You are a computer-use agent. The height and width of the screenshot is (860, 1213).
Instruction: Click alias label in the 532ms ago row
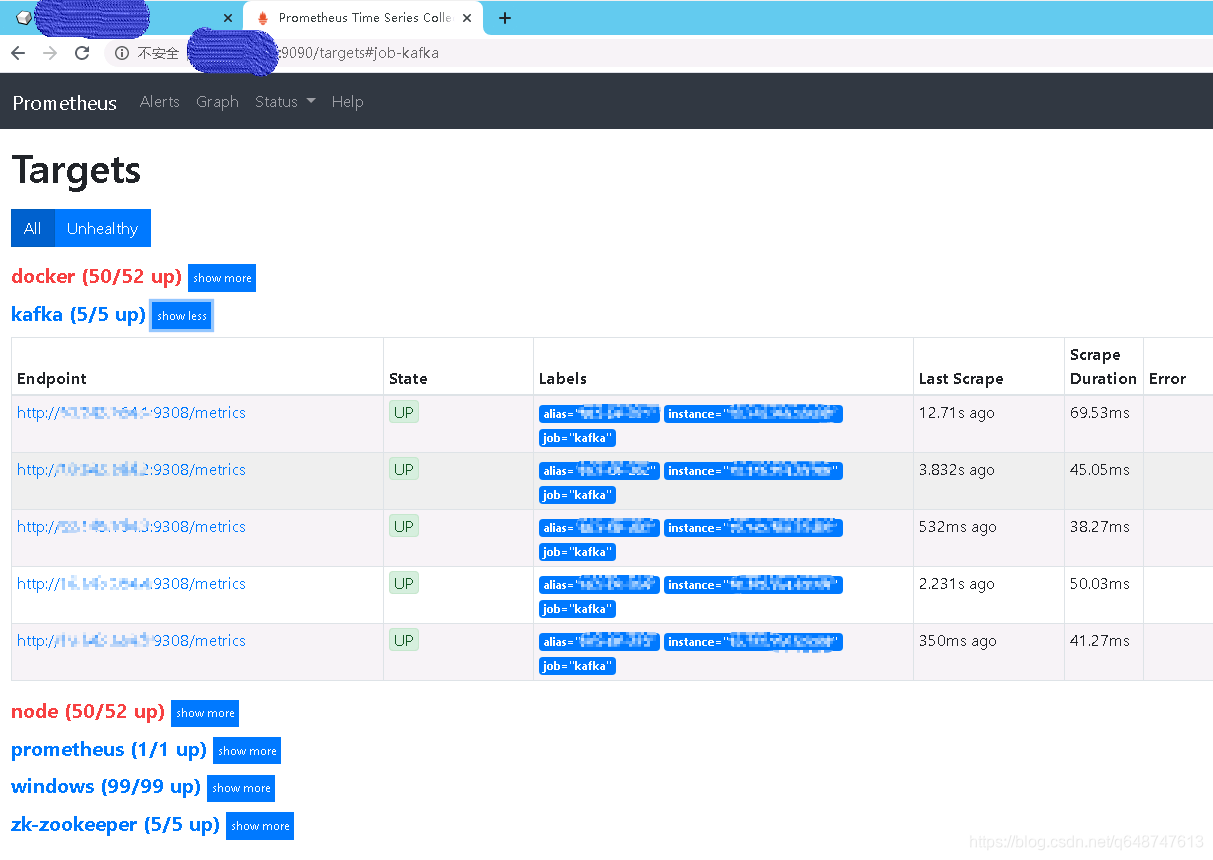pos(599,528)
